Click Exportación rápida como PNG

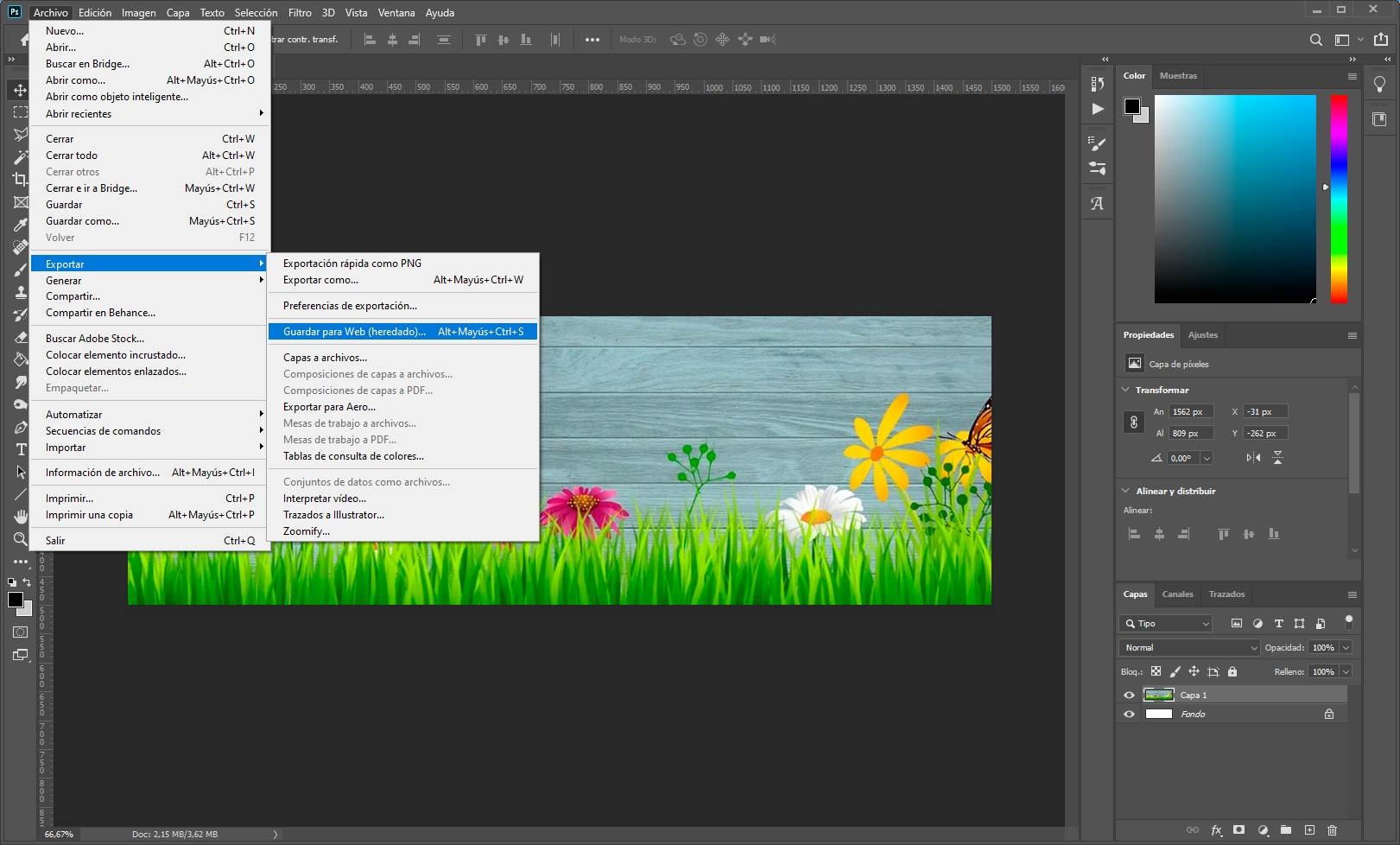click(x=352, y=264)
